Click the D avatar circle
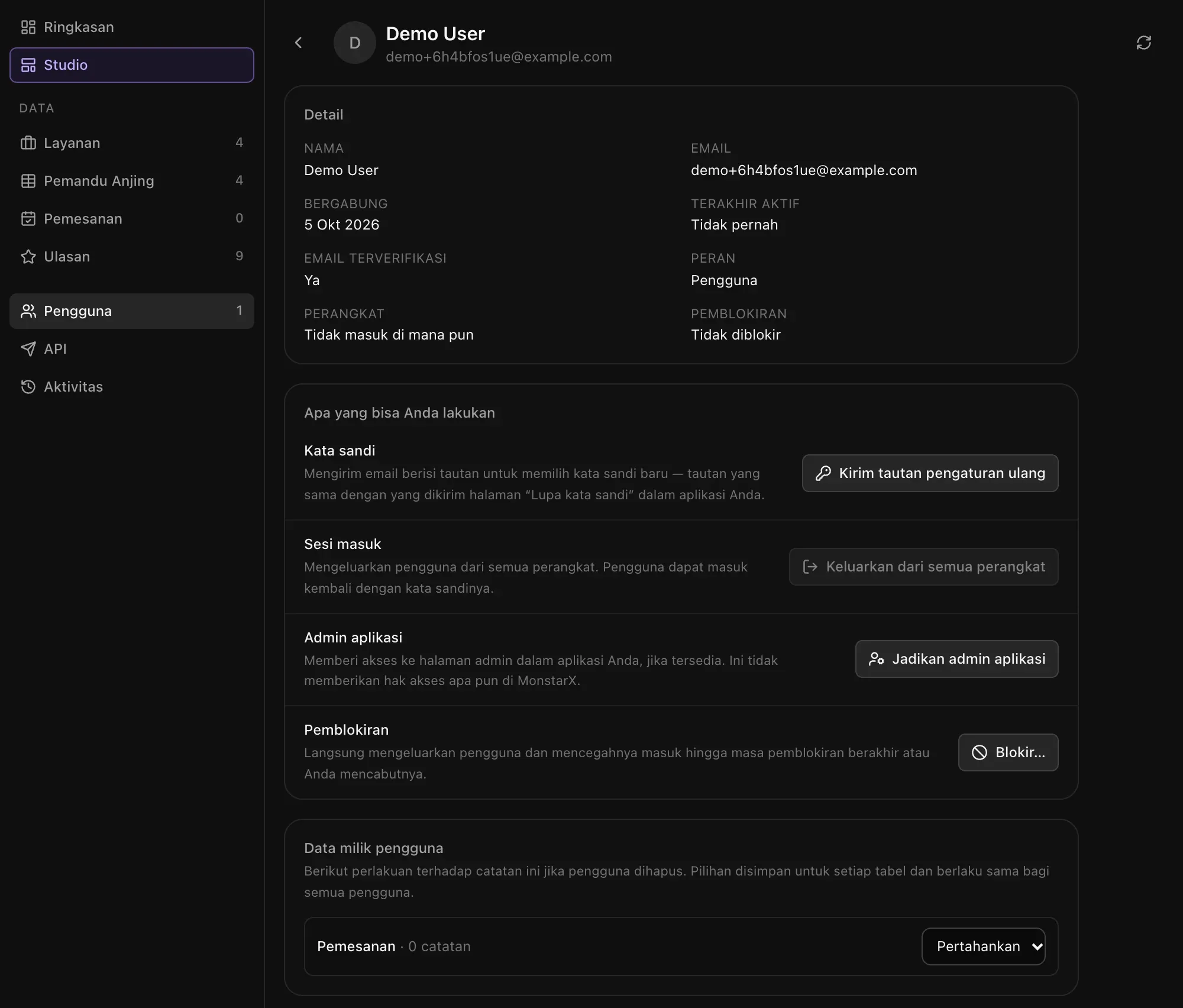This screenshot has height=1008, width=1183. click(355, 43)
